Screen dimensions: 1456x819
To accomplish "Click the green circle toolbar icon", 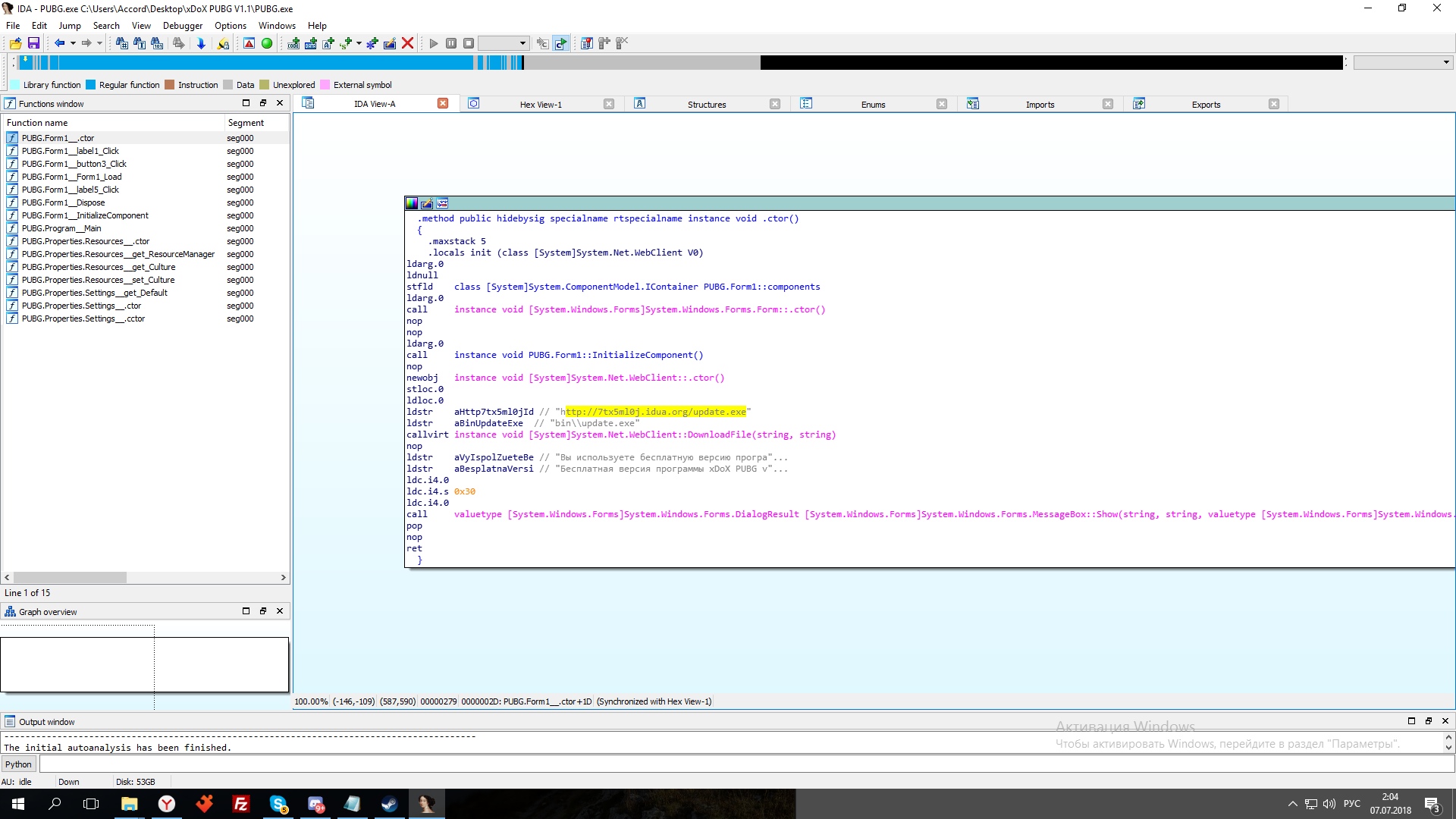I will click(267, 43).
